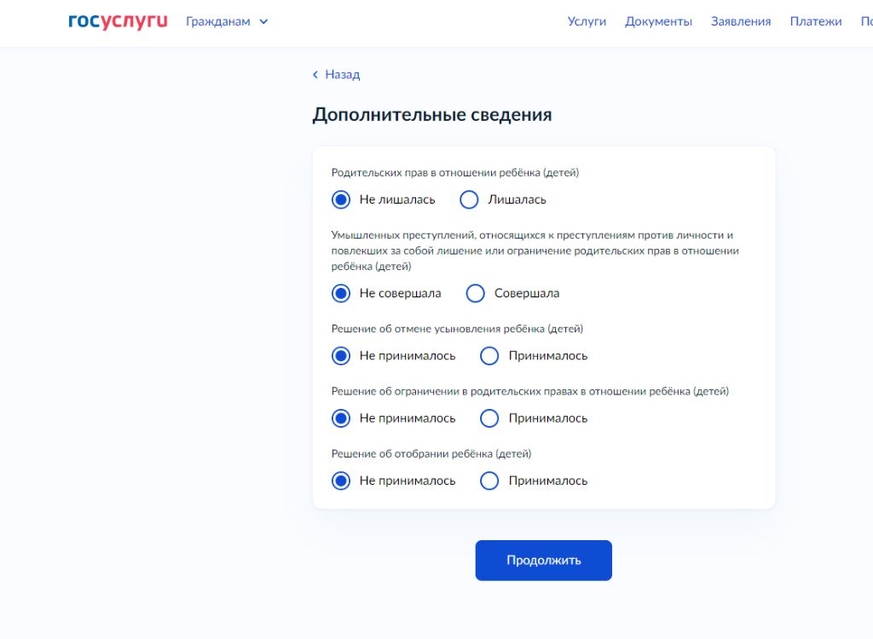Image resolution: width=873 pixels, height=639 pixels.
Task: Open the Услуги menu item
Action: point(586,21)
